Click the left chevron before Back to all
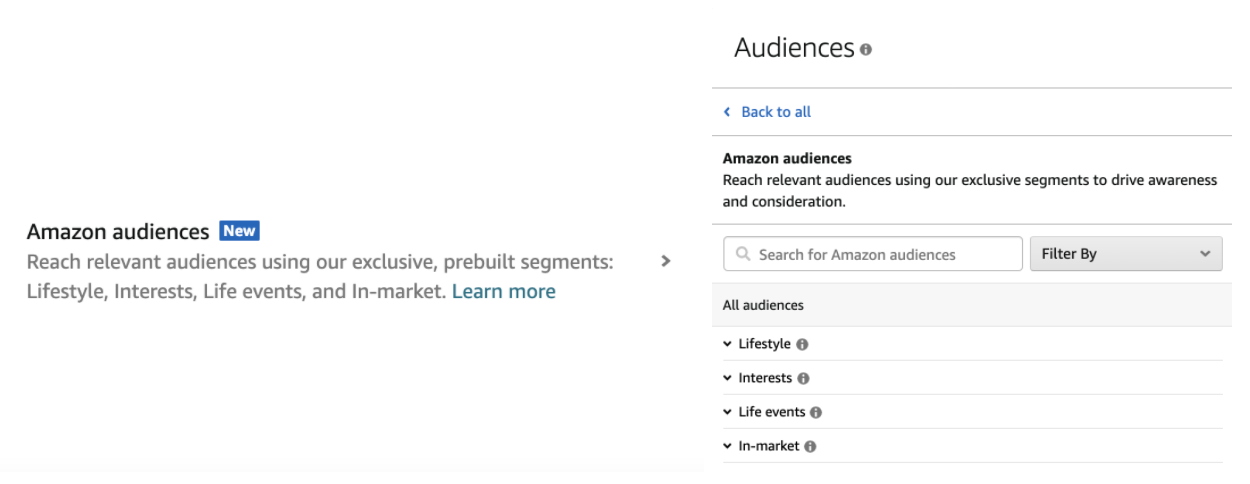 pyautogui.click(x=728, y=112)
